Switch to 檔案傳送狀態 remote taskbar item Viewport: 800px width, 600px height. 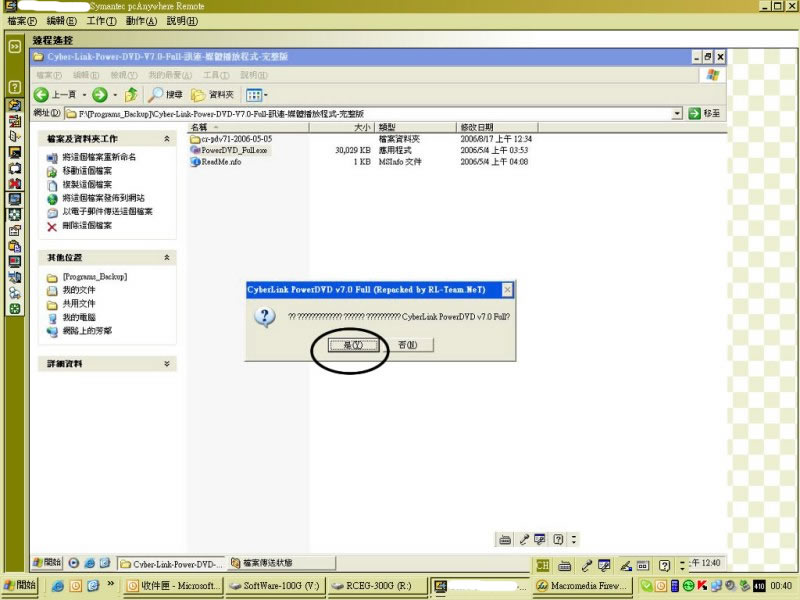coord(282,563)
